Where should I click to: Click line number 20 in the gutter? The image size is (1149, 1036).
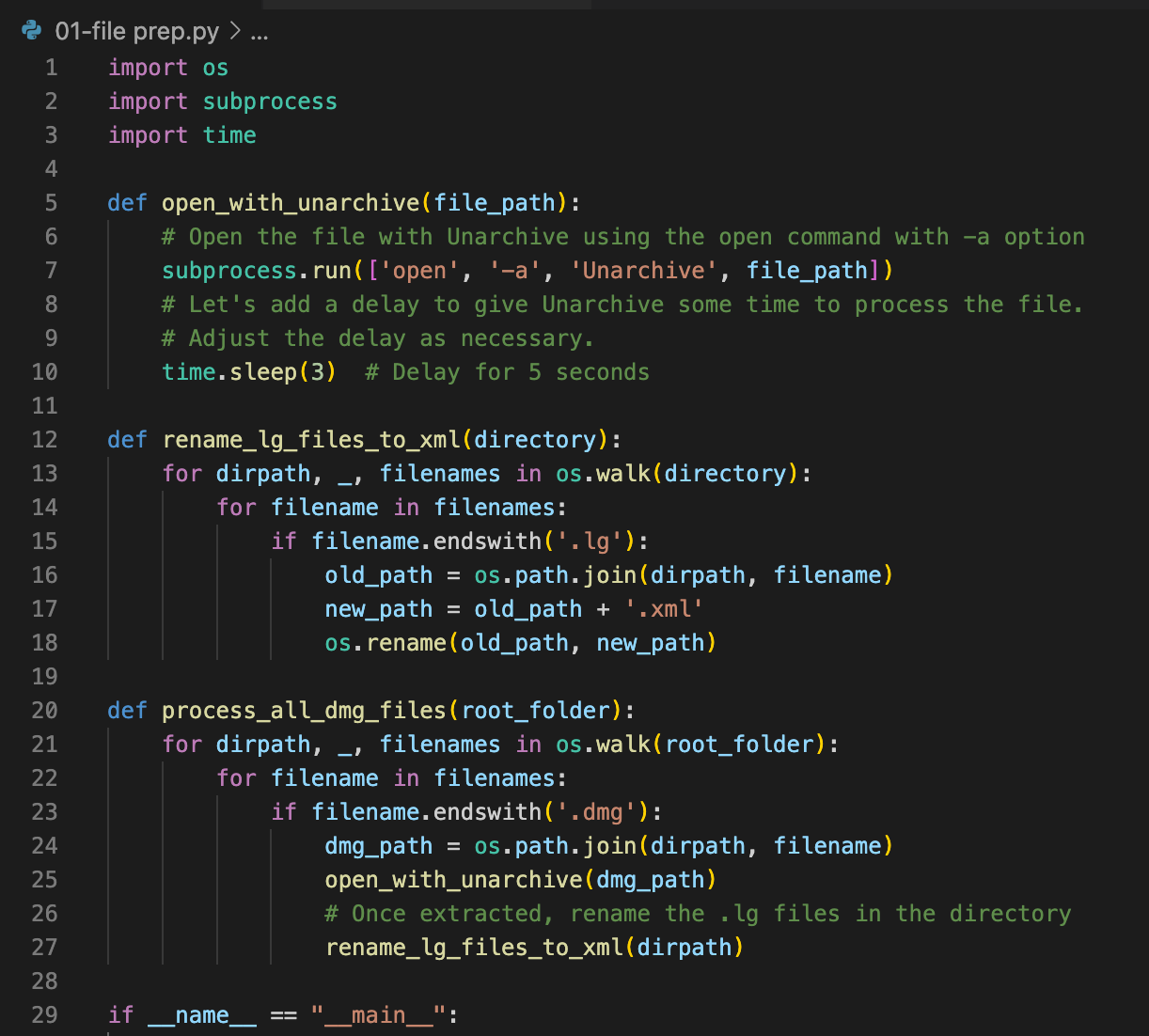[44, 711]
